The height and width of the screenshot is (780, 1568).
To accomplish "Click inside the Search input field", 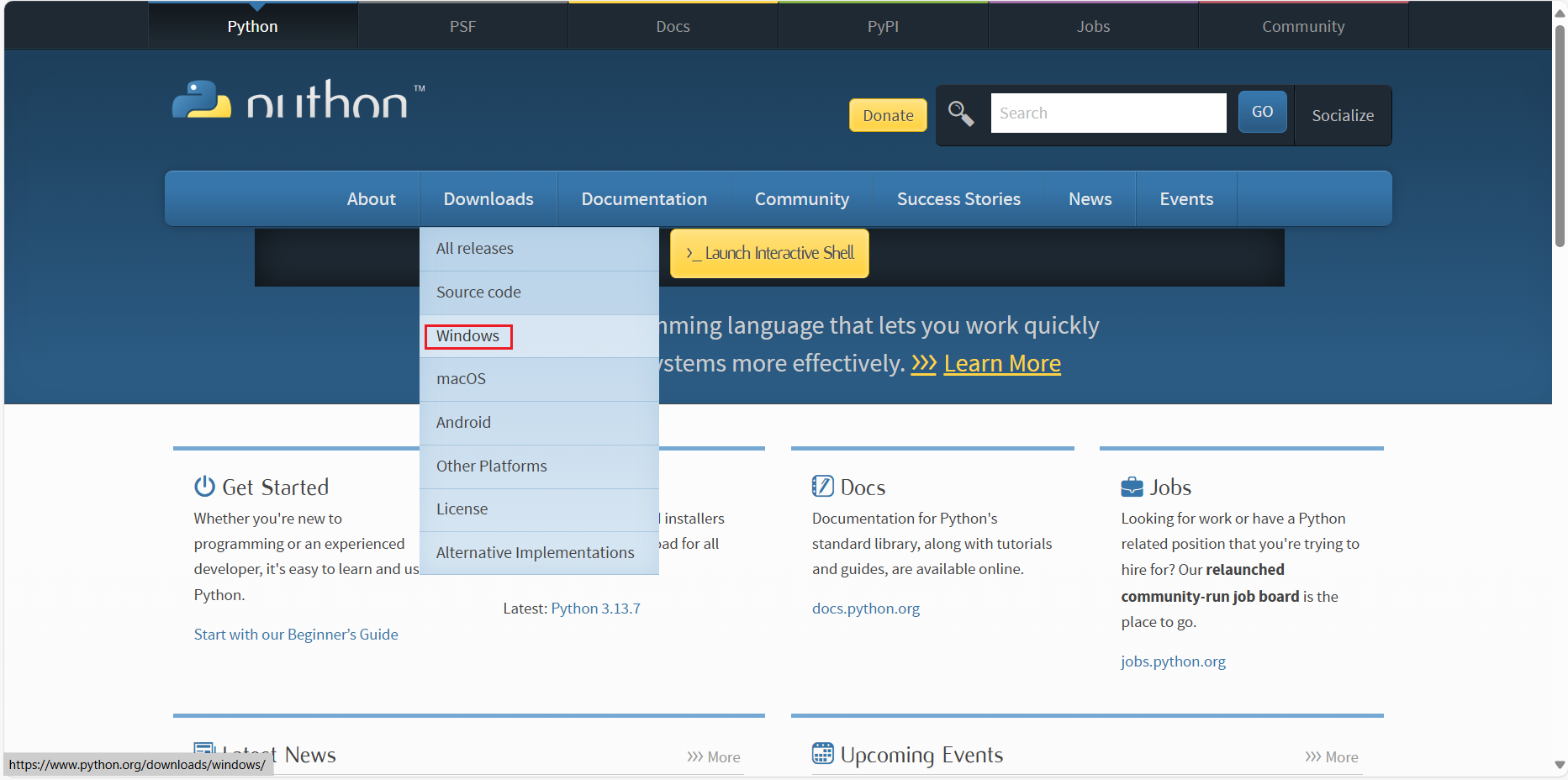I will click(x=1107, y=113).
